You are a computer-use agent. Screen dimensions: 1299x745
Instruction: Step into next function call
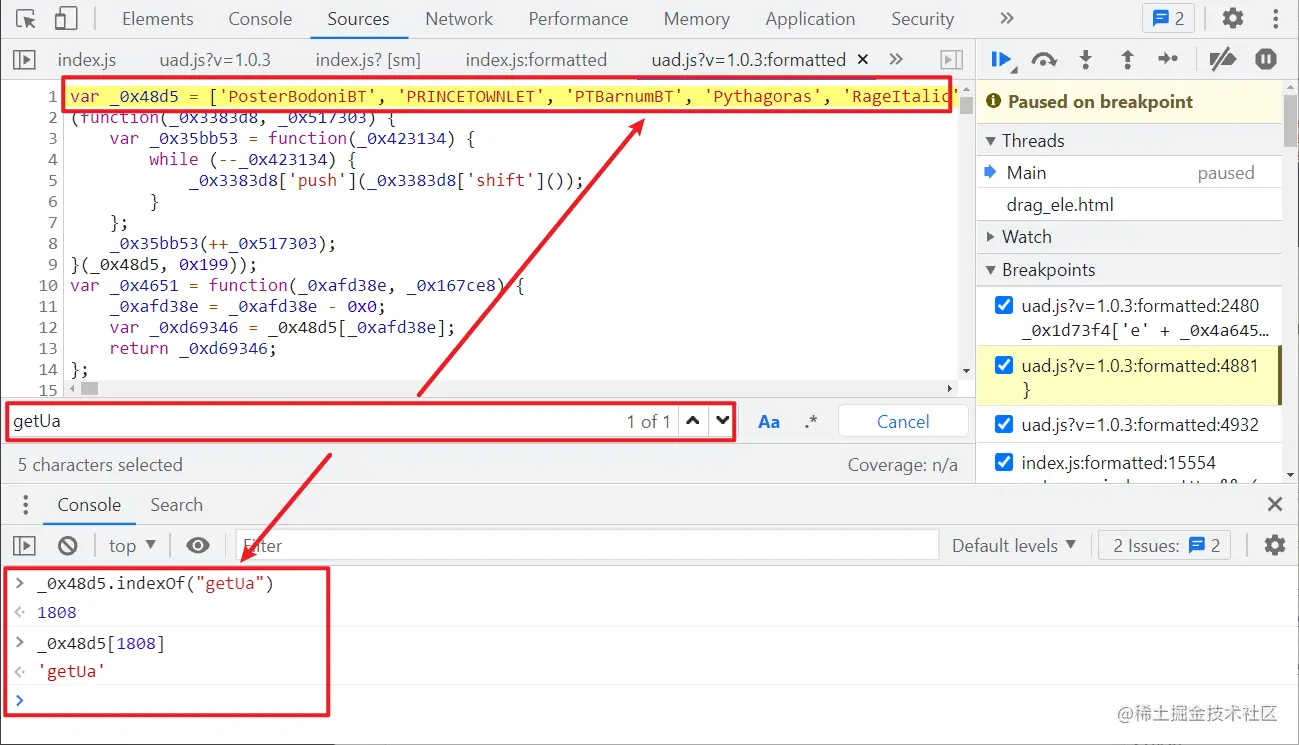coord(1086,60)
